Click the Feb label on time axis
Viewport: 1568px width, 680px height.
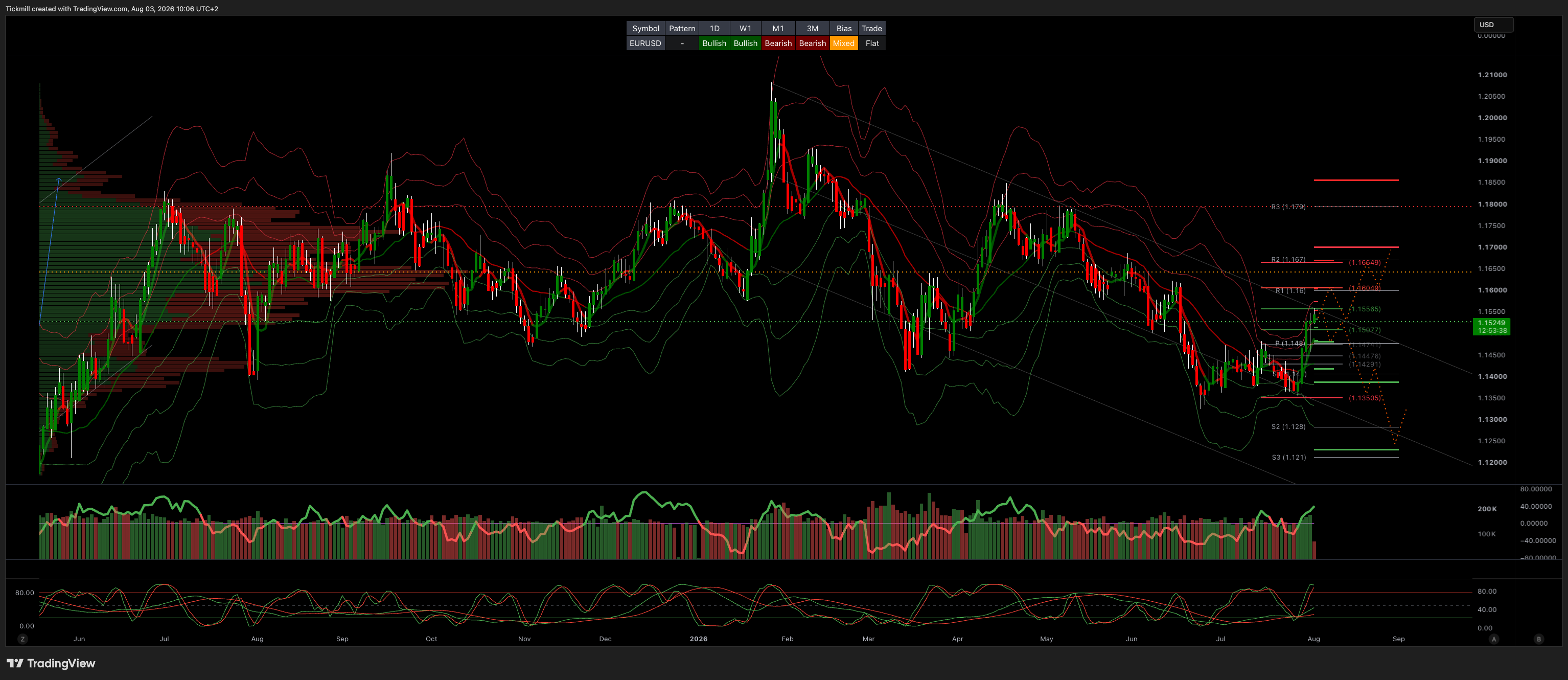(x=787, y=639)
